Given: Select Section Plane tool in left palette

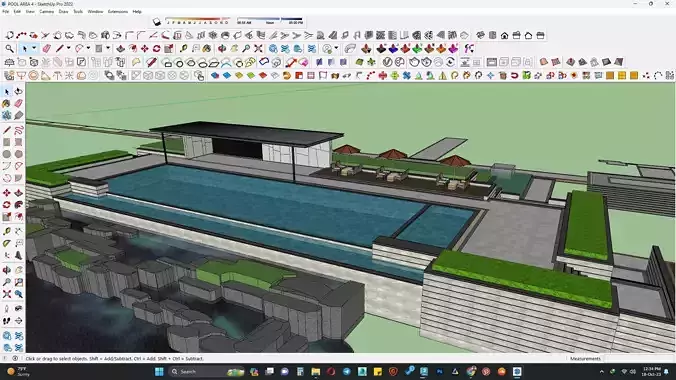Looking at the screenshot, I should click(19, 320).
